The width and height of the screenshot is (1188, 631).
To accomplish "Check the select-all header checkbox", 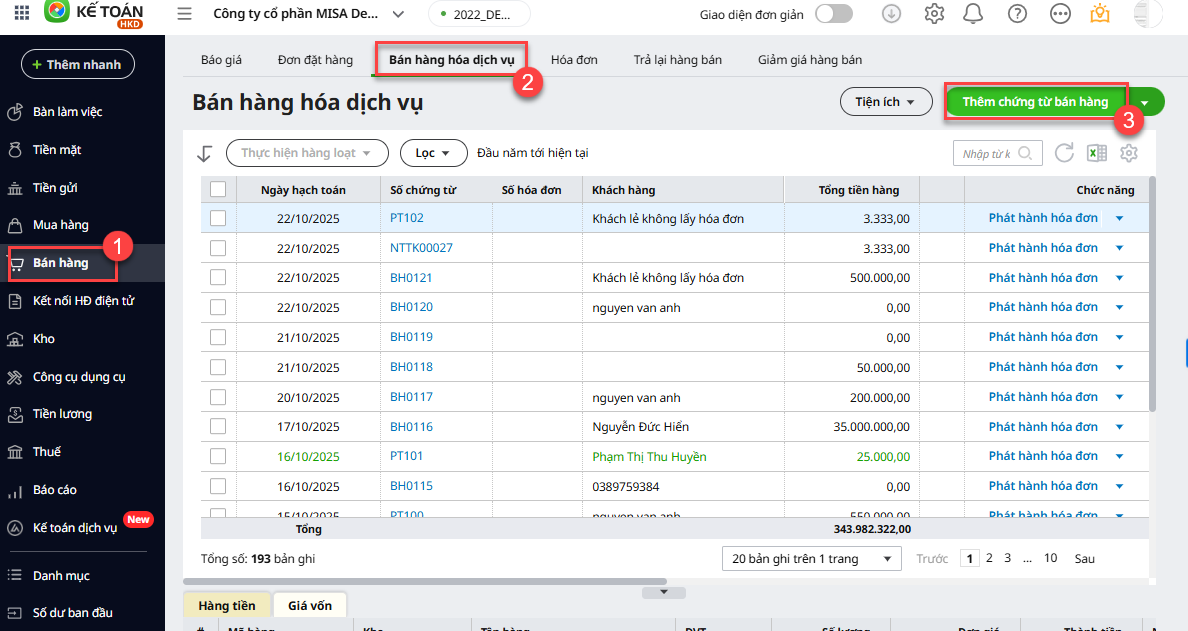I will point(218,190).
